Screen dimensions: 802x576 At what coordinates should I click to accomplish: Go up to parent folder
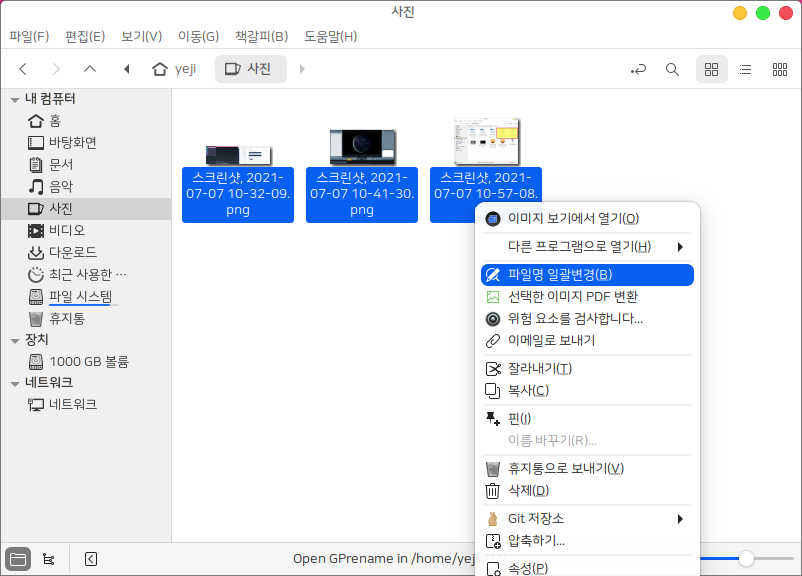click(90, 69)
